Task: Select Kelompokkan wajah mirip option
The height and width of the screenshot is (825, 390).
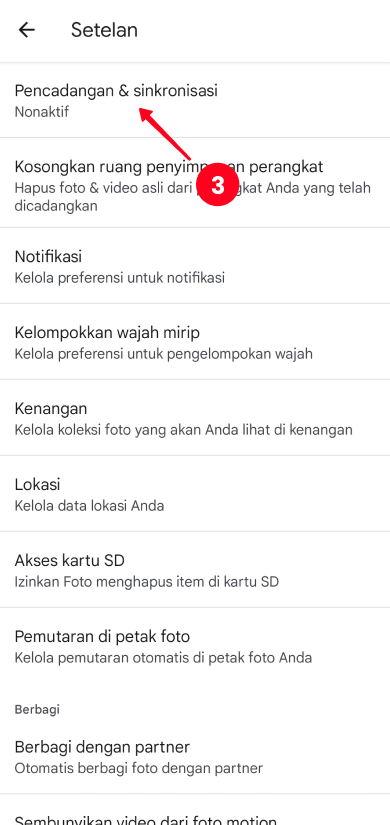Action: pos(195,341)
